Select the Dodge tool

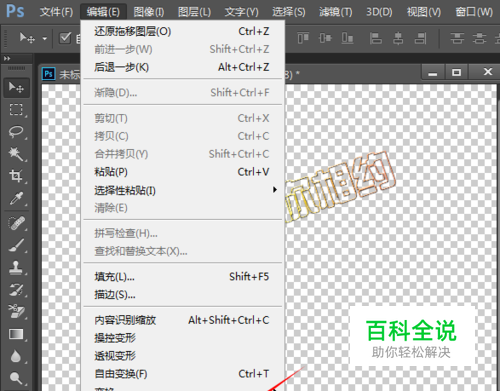coord(16,378)
